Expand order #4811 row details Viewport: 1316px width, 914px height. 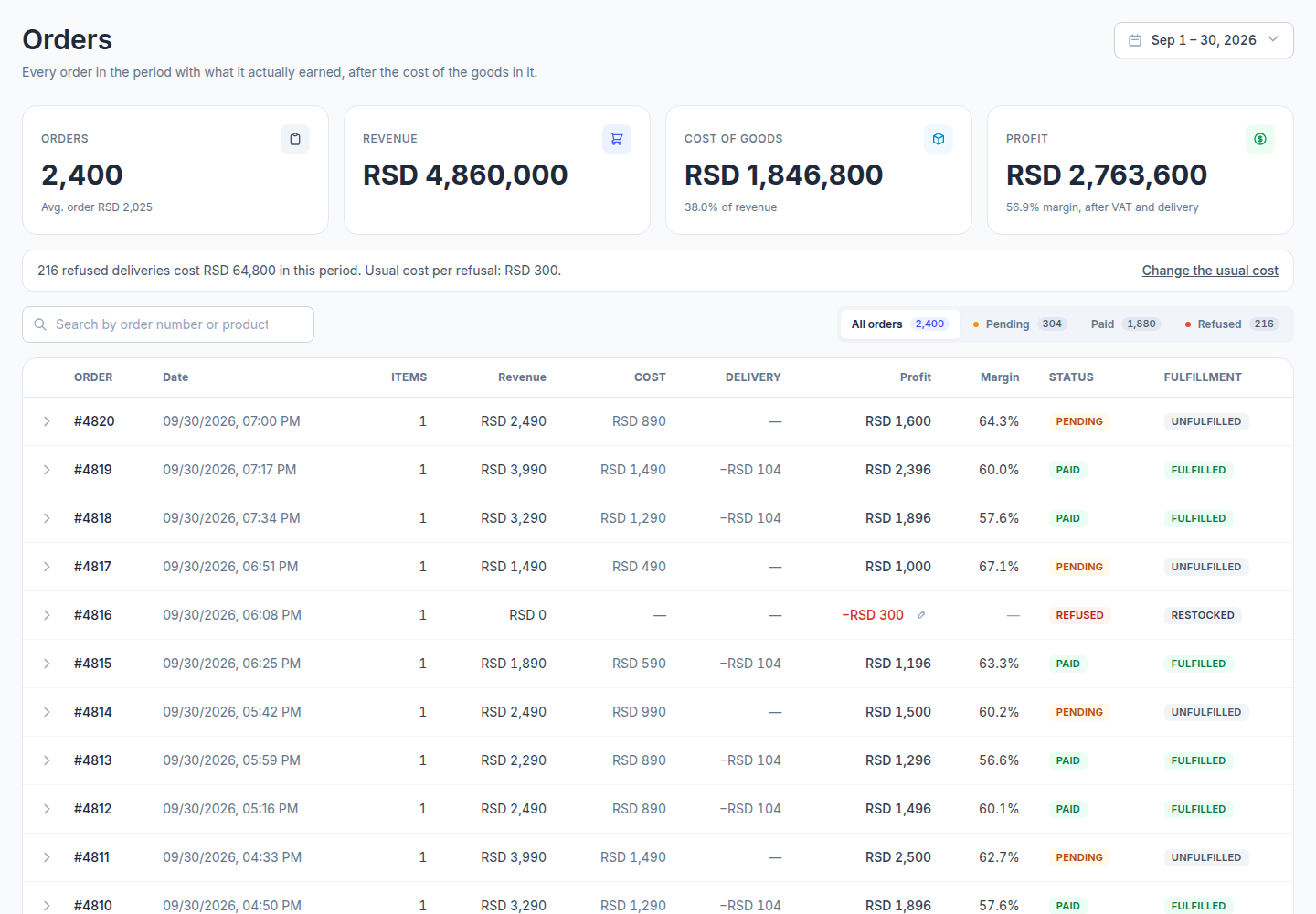47,857
